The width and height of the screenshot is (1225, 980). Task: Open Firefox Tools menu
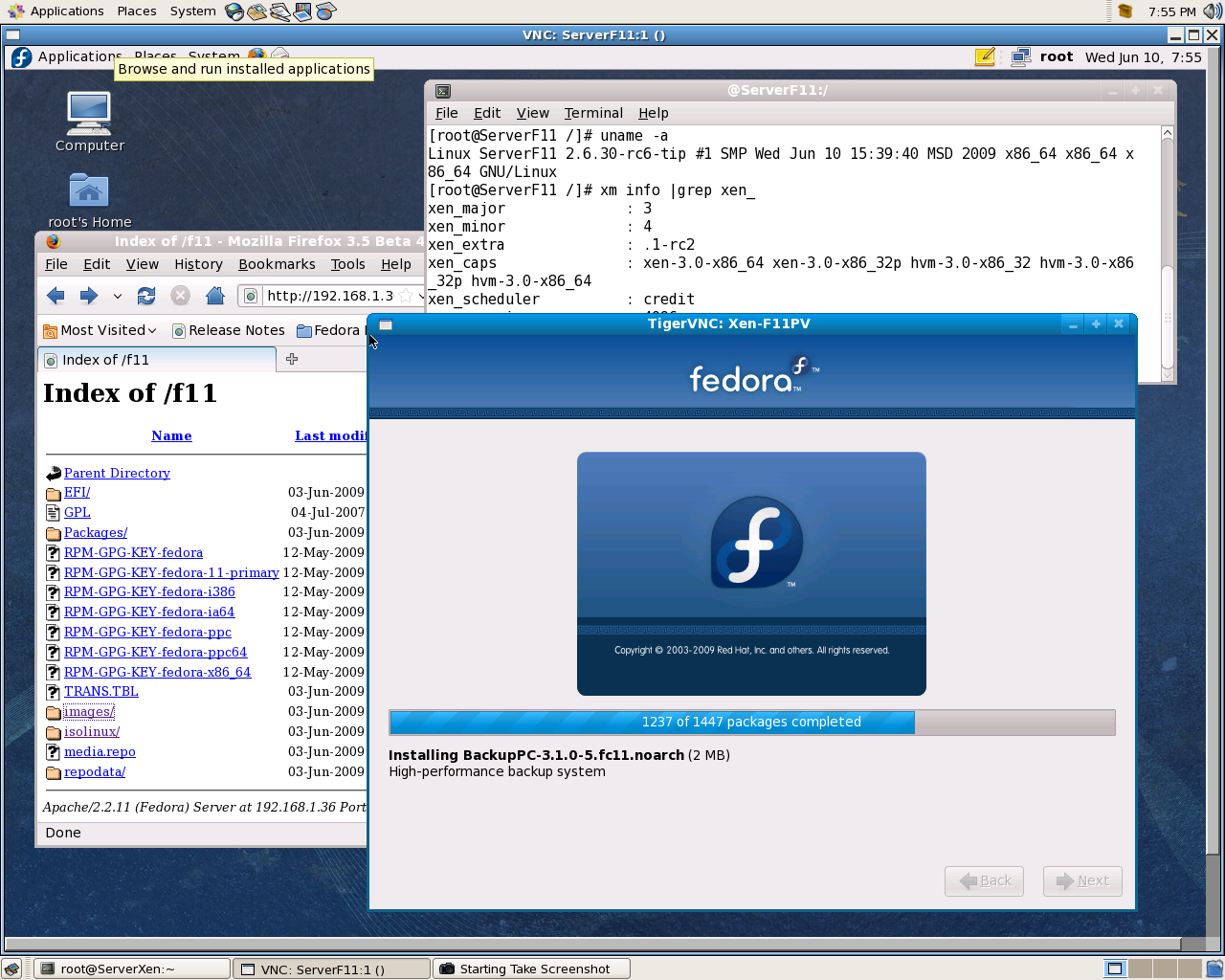(x=348, y=264)
